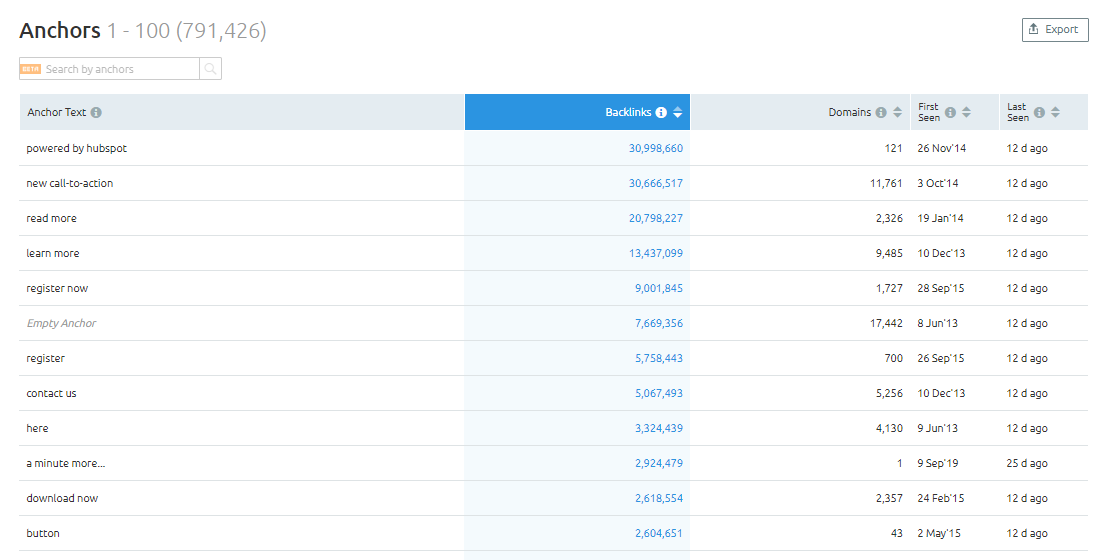The image size is (1106, 560).
Task: Click first seen date 9 Sep'19
Action: pyautogui.click(x=937, y=463)
